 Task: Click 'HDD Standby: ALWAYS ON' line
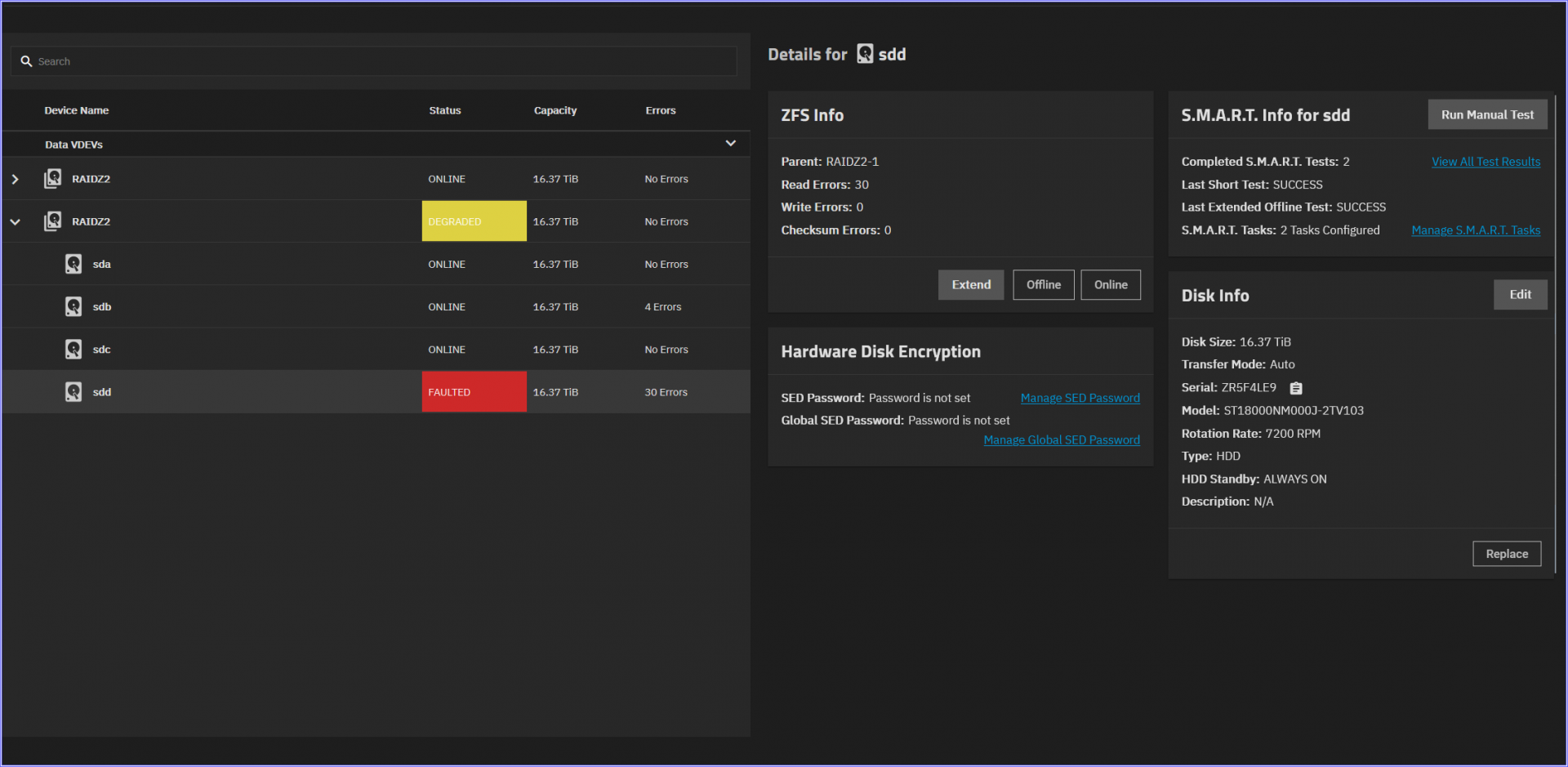coord(1254,479)
